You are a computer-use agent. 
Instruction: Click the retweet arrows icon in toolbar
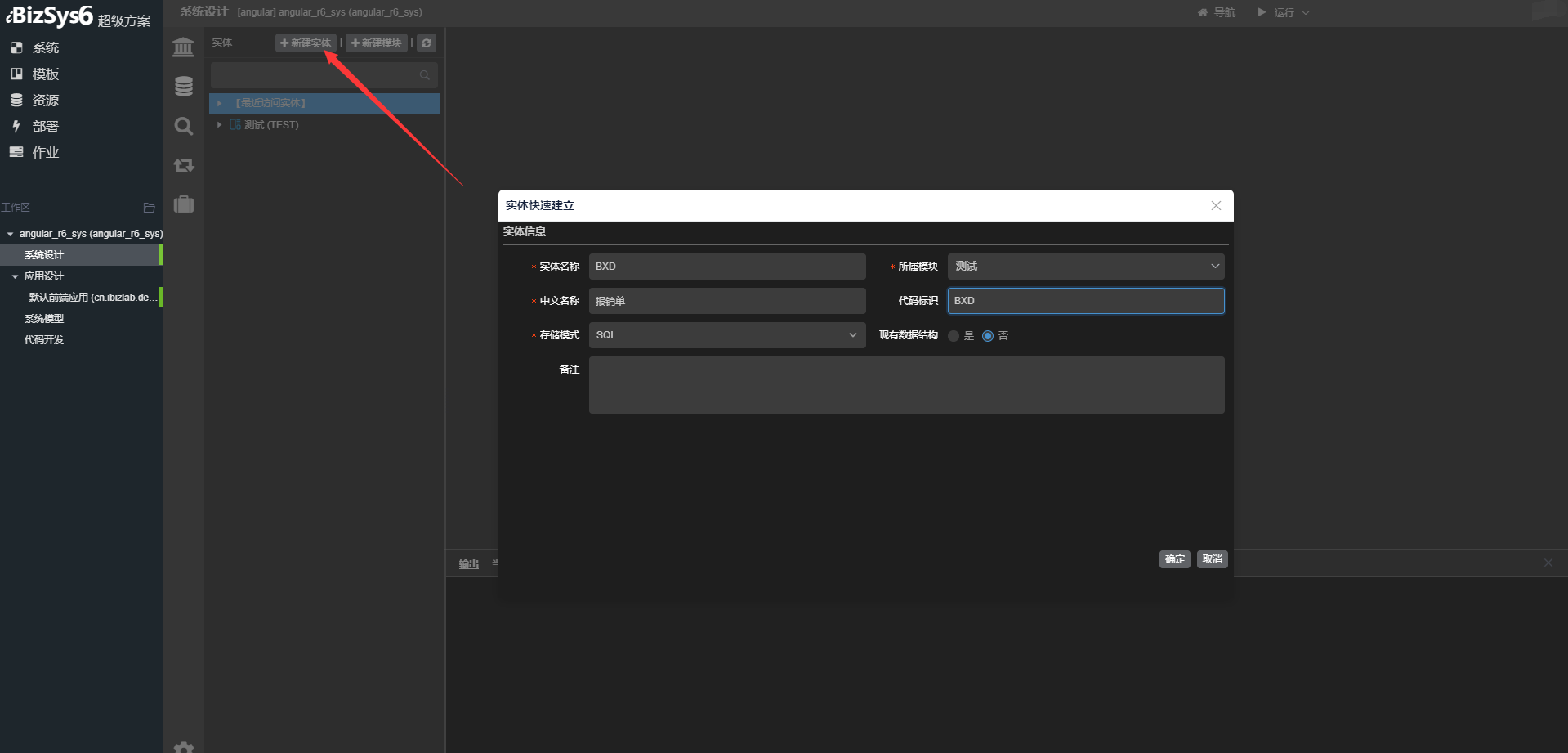[184, 165]
